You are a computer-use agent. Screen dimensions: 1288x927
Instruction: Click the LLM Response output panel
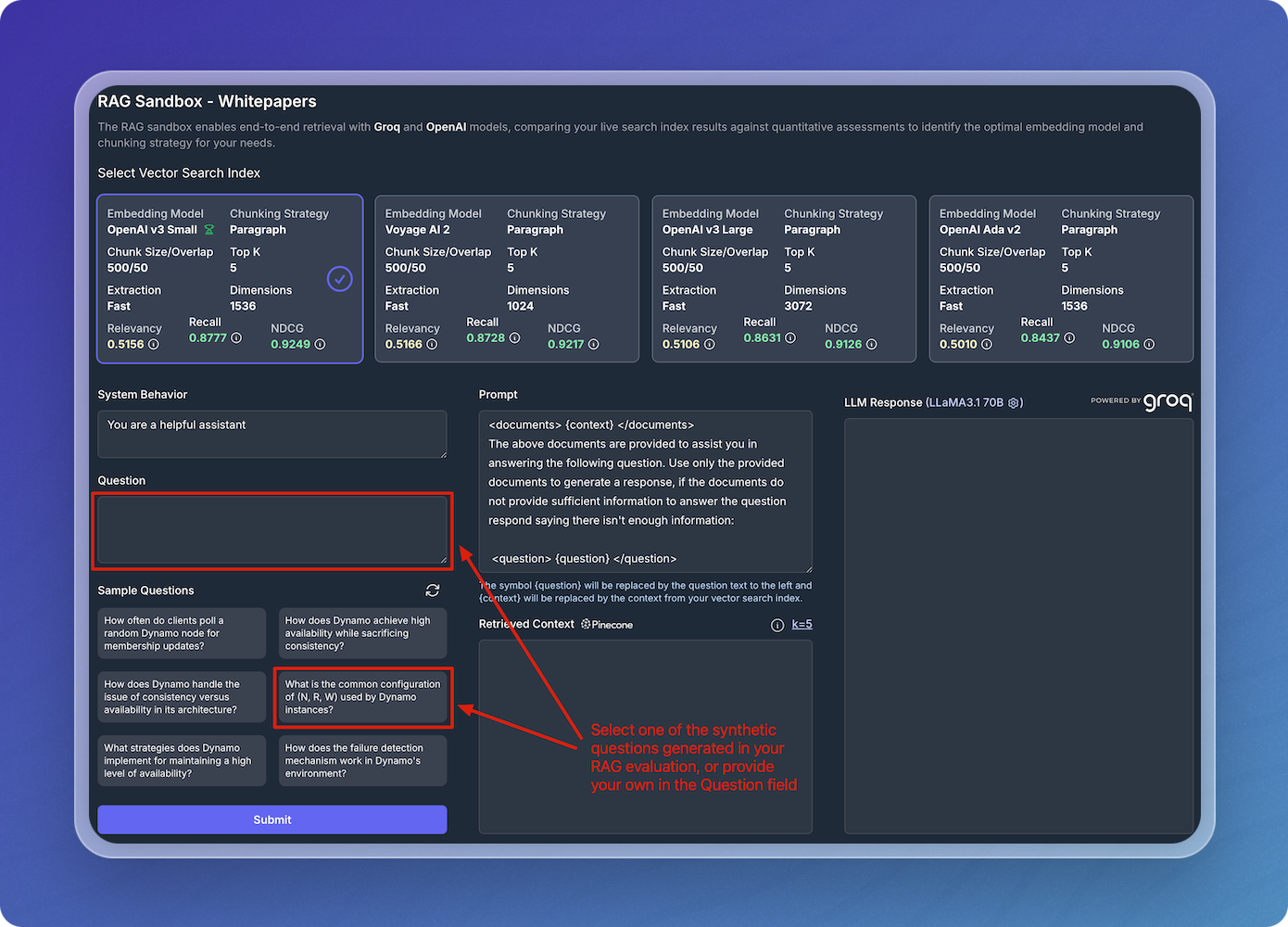point(1018,626)
